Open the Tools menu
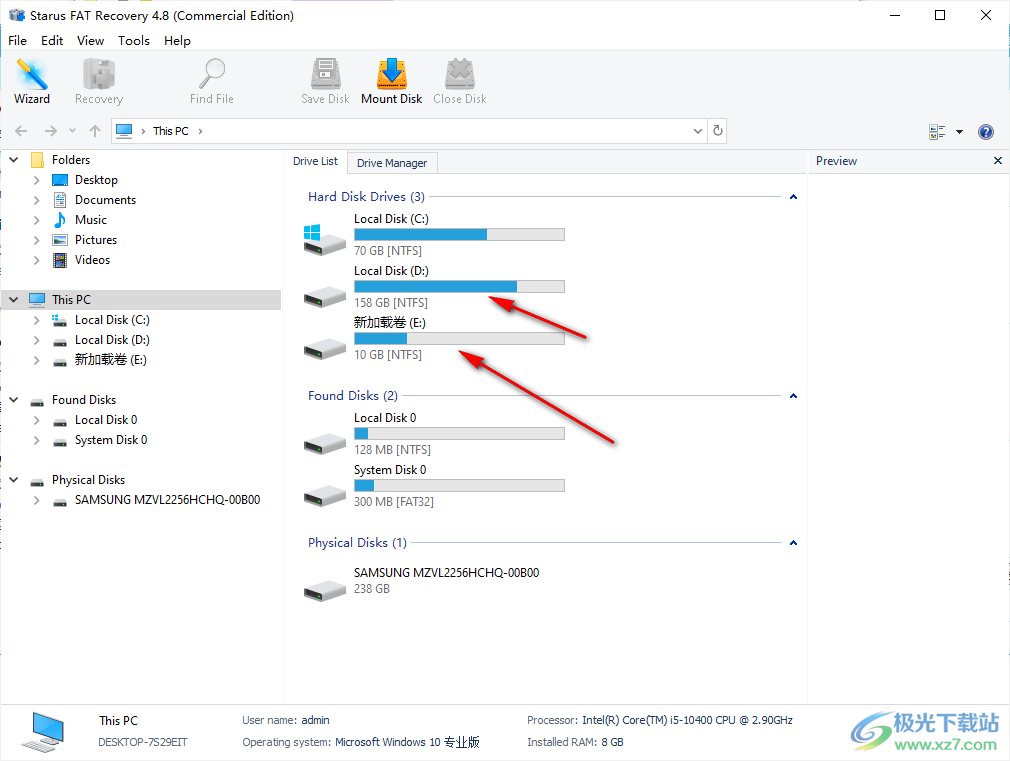 134,41
